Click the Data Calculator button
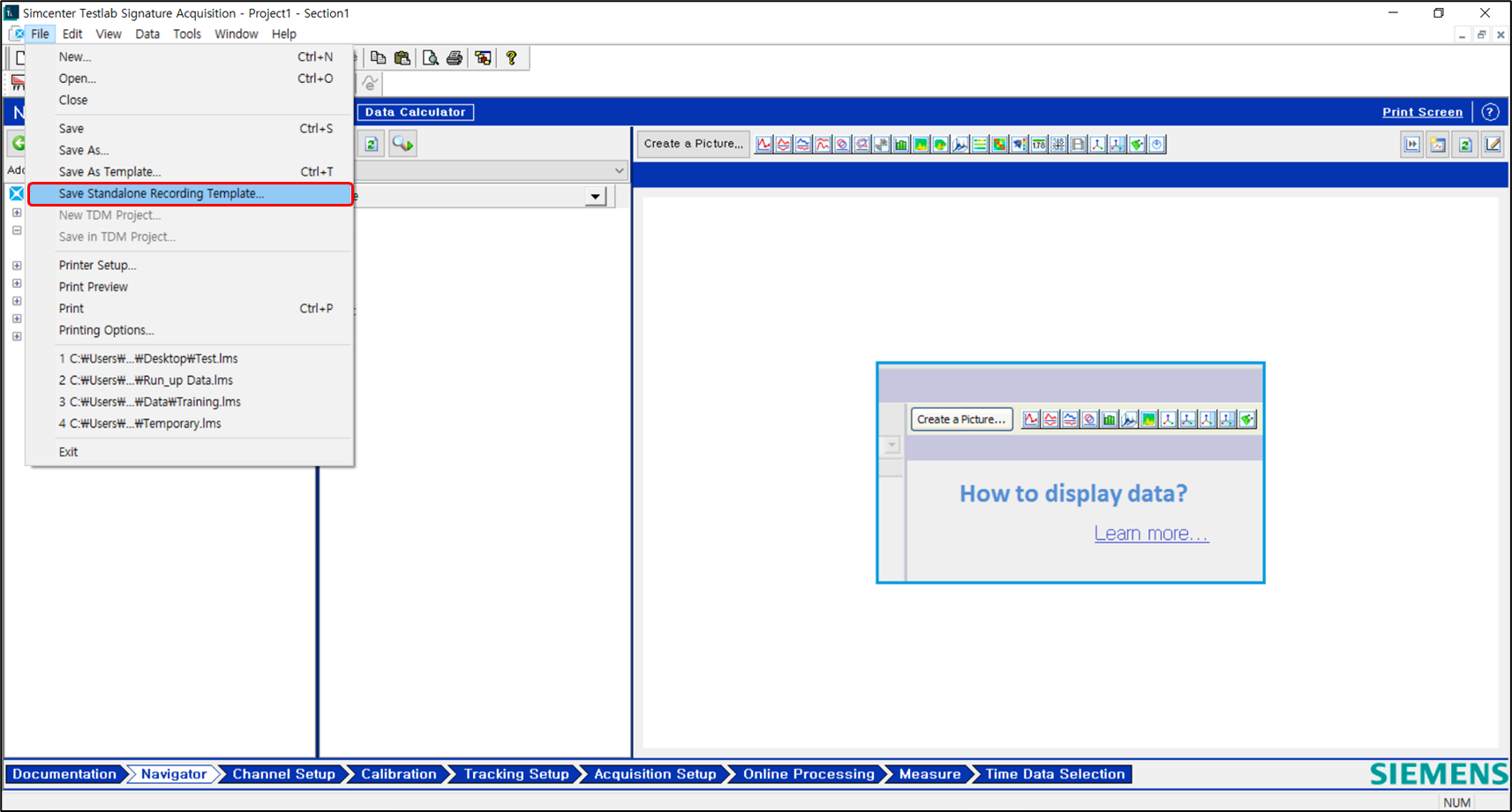This screenshot has width=1512, height=812. [x=415, y=112]
